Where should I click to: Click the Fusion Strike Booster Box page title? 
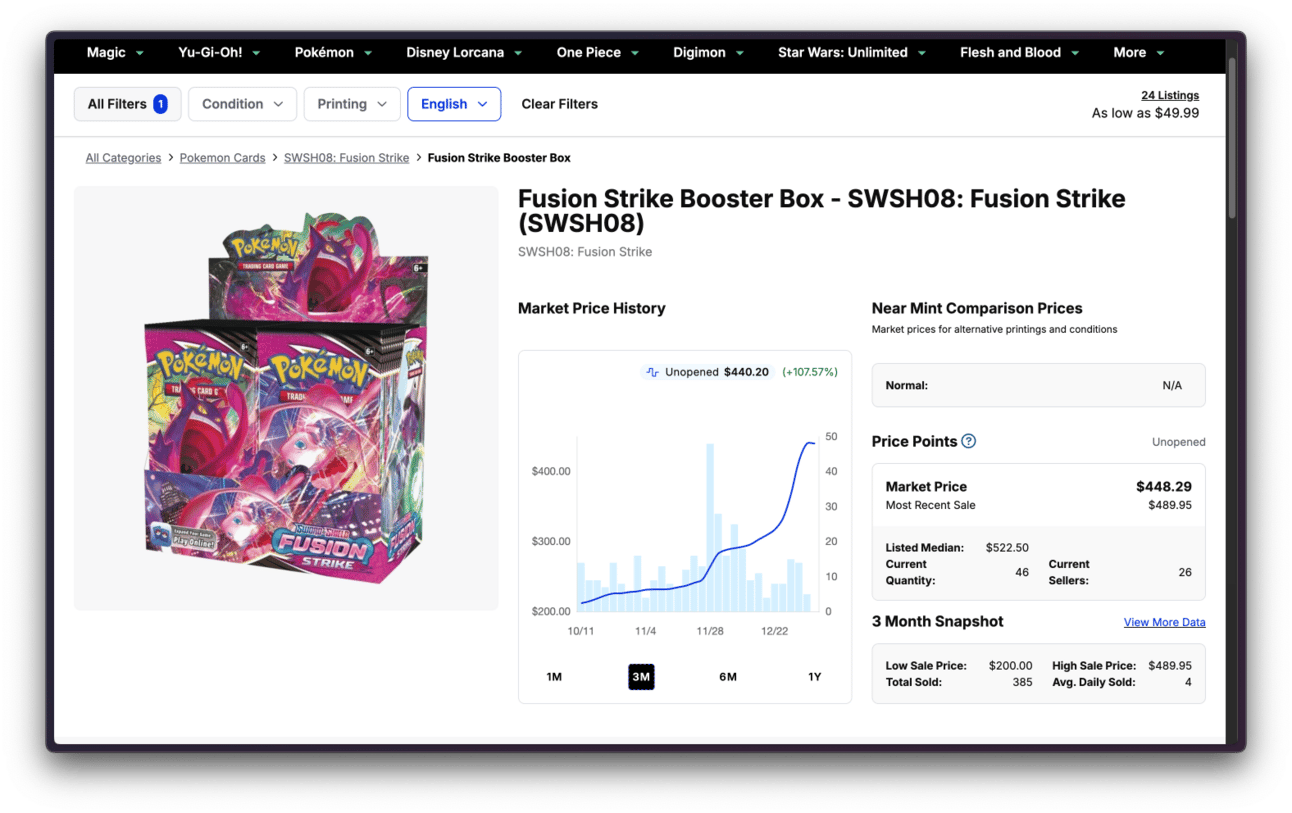822,210
